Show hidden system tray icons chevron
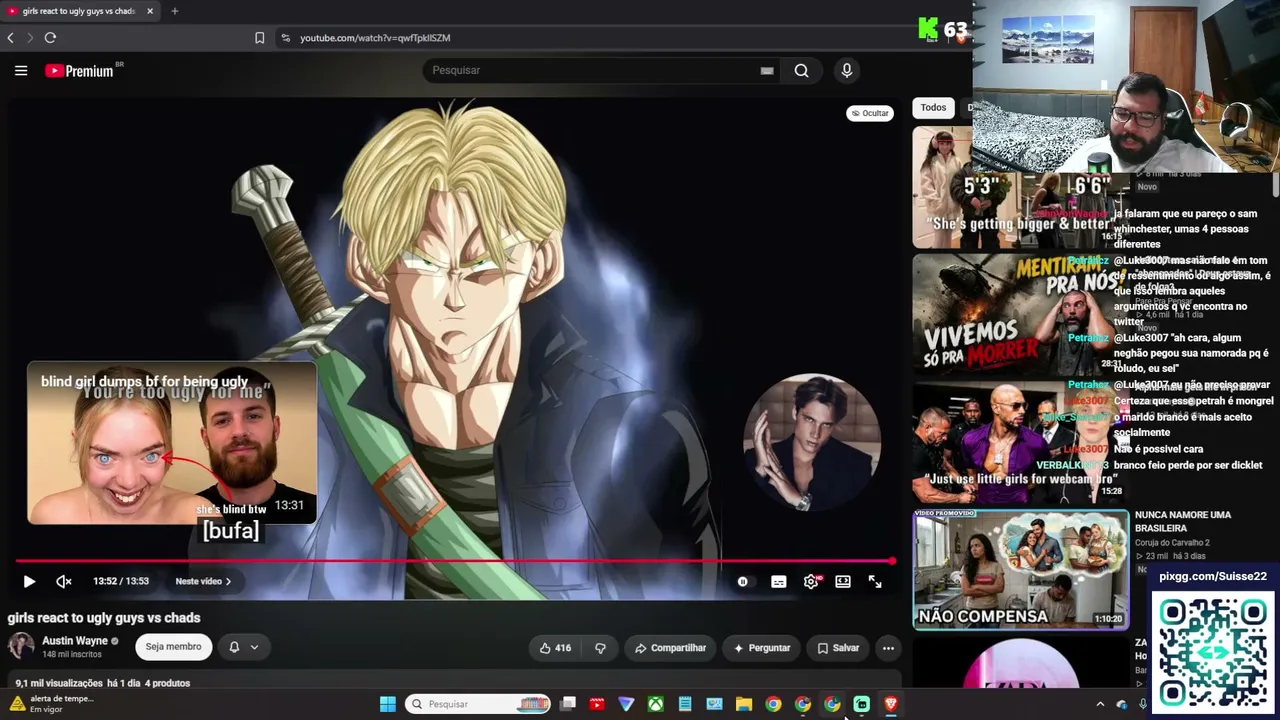The image size is (1280, 720). click(1100, 704)
